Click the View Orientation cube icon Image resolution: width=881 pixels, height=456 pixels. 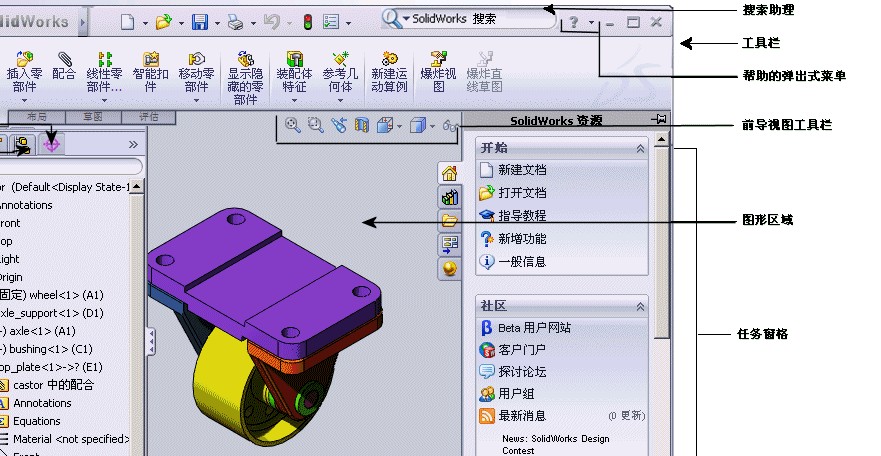(x=385, y=125)
